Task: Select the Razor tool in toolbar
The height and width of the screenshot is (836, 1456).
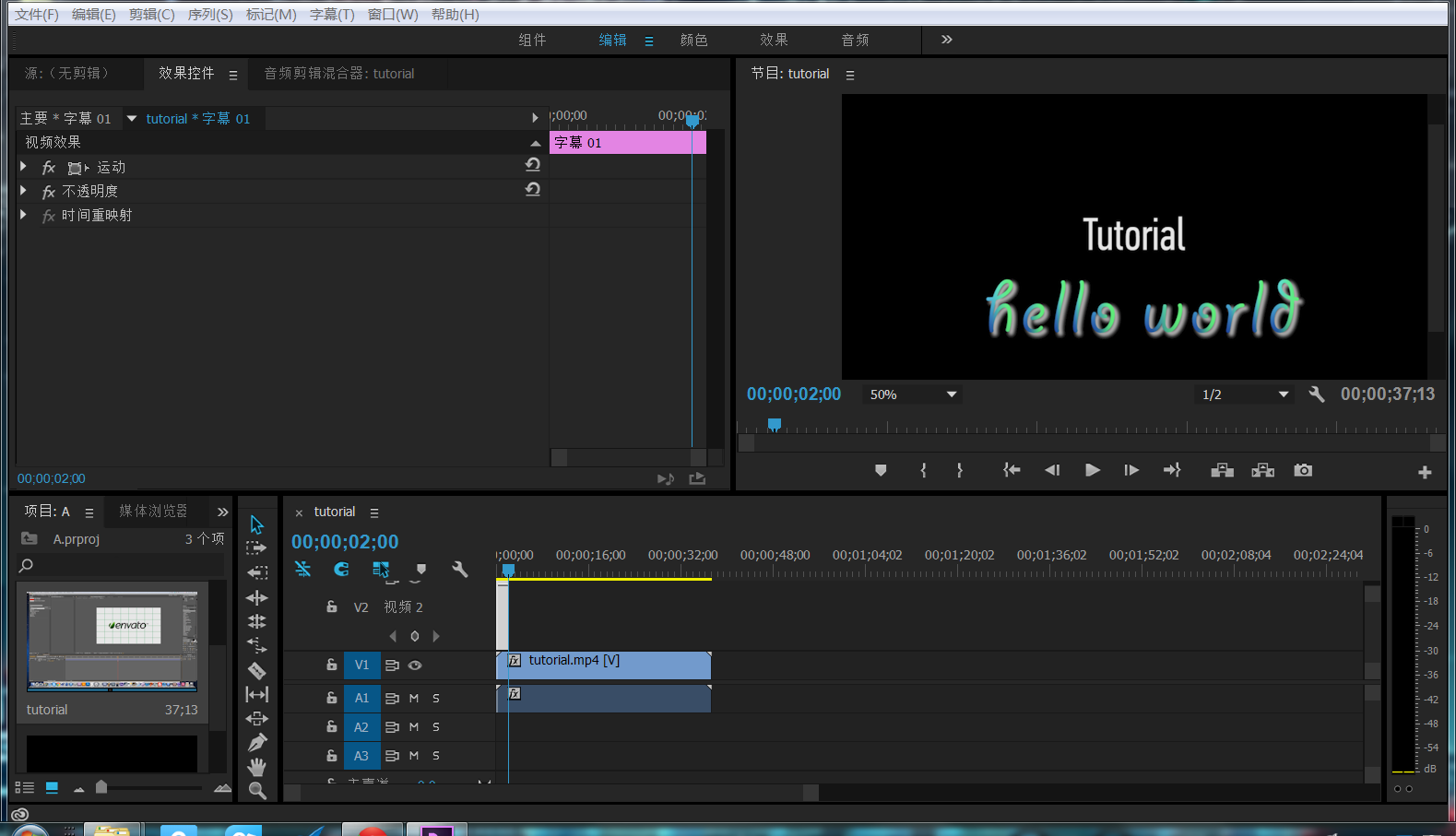Action: click(257, 671)
